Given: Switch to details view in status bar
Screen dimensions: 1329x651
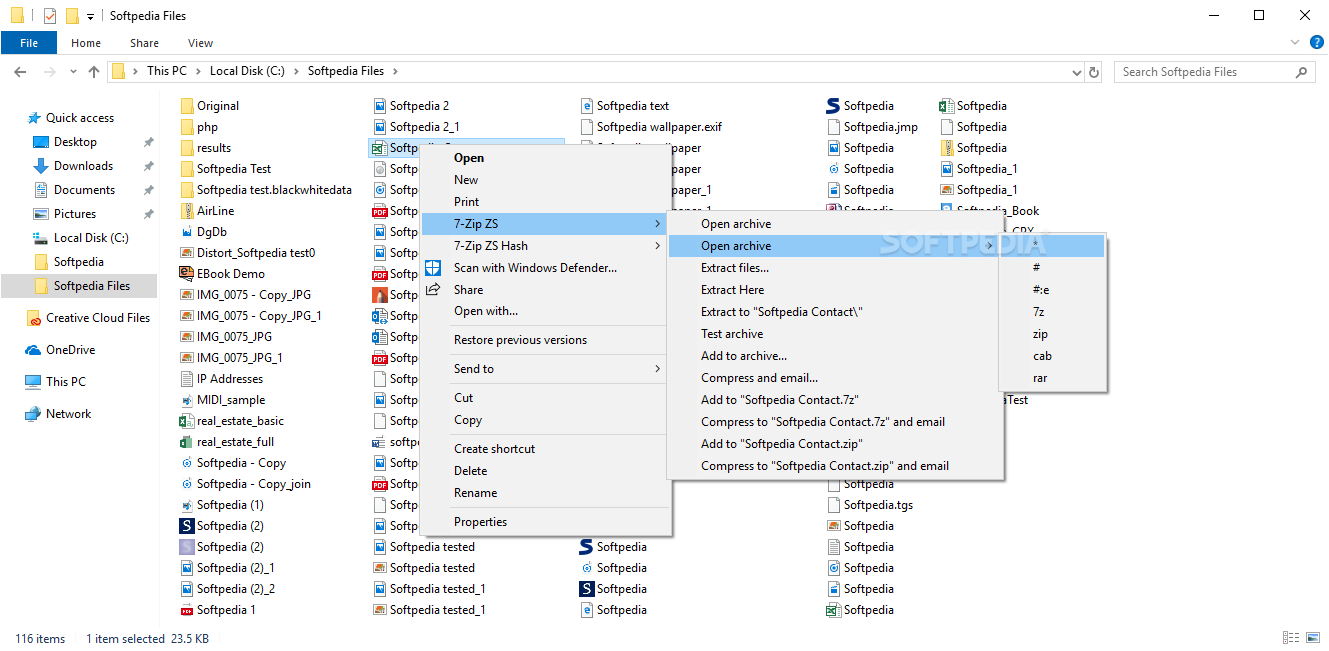Looking at the screenshot, I should (1291, 638).
